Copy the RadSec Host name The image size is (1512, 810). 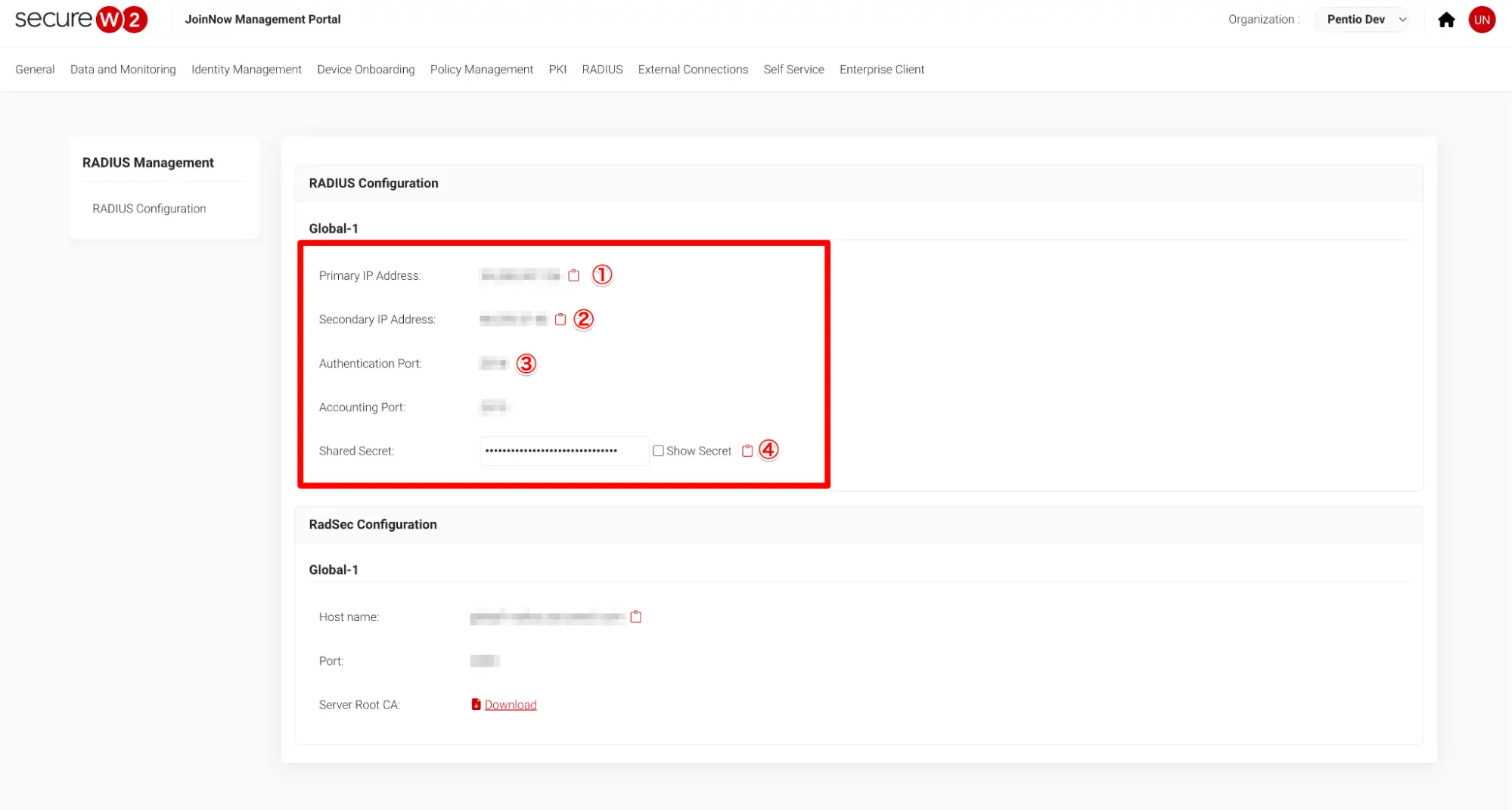635,617
